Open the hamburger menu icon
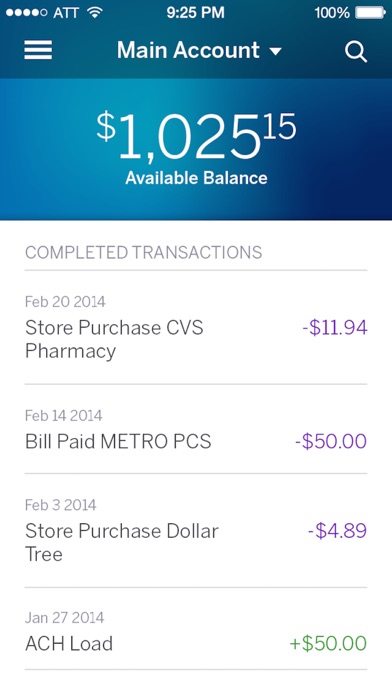392x696 pixels. point(38,50)
